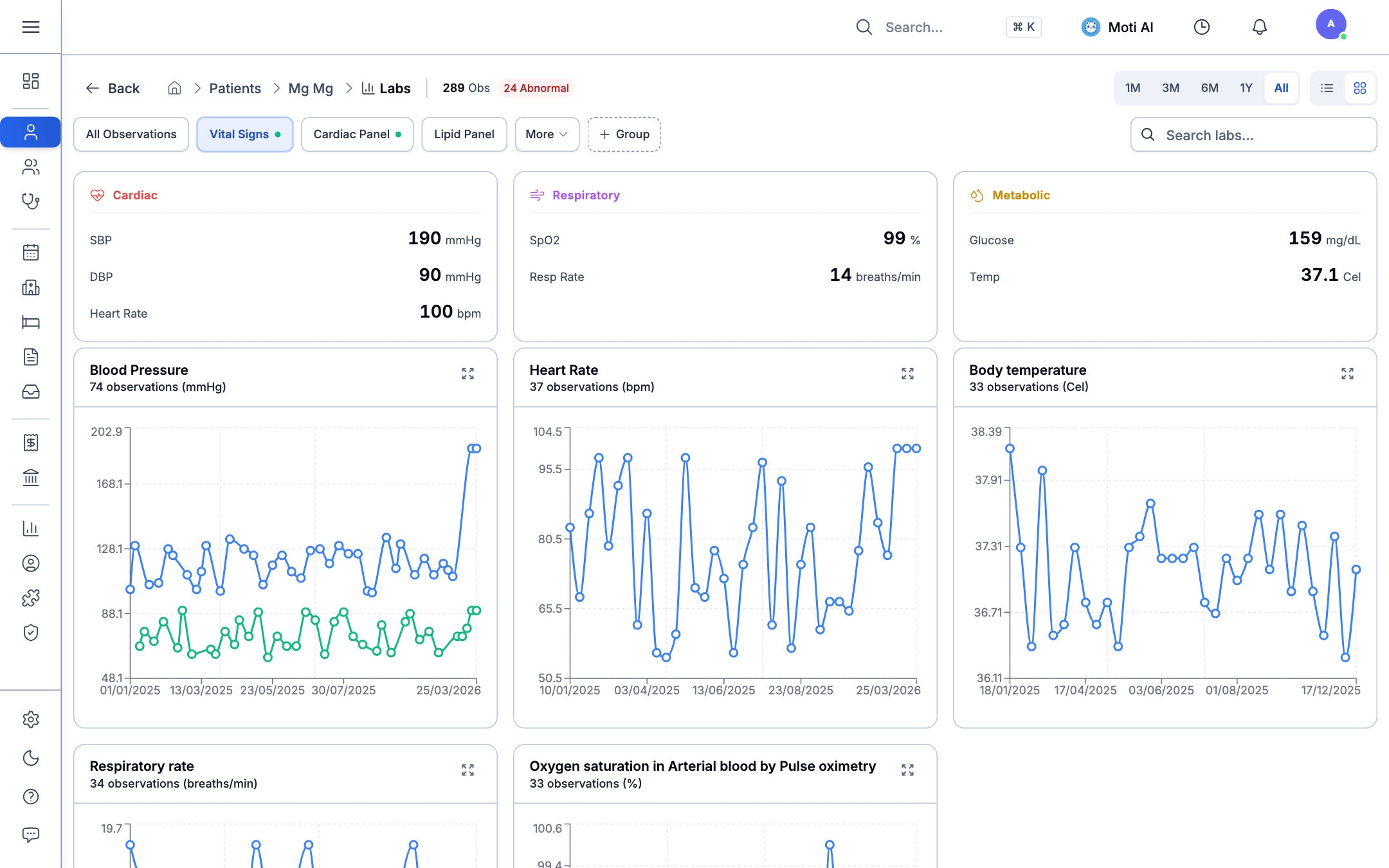Open the bar chart reports icon in sidebar
This screenshot has height=868, width=1389.
click(31, 529)
